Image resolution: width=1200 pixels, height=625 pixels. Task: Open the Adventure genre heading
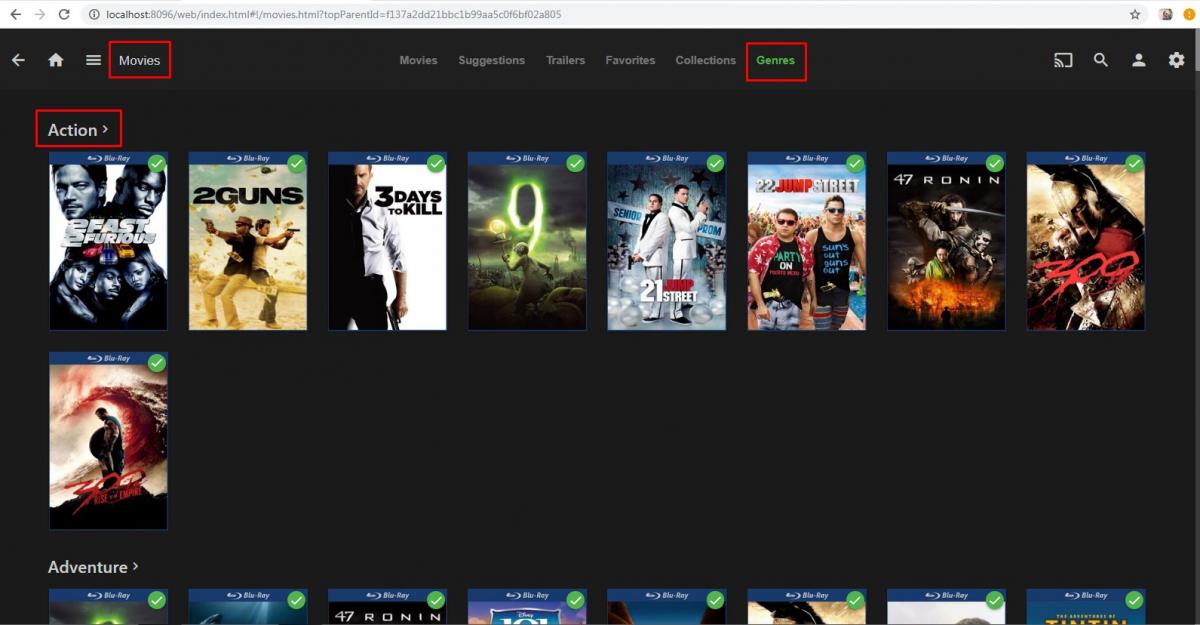coord(88,567)
